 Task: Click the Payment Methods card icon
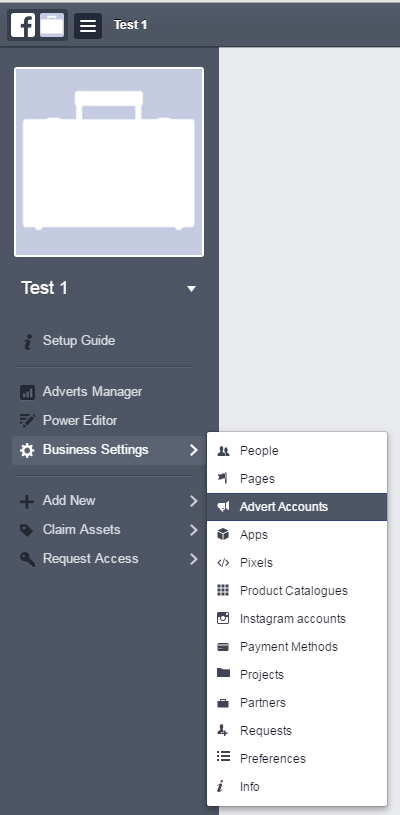(x=223, y=647)
